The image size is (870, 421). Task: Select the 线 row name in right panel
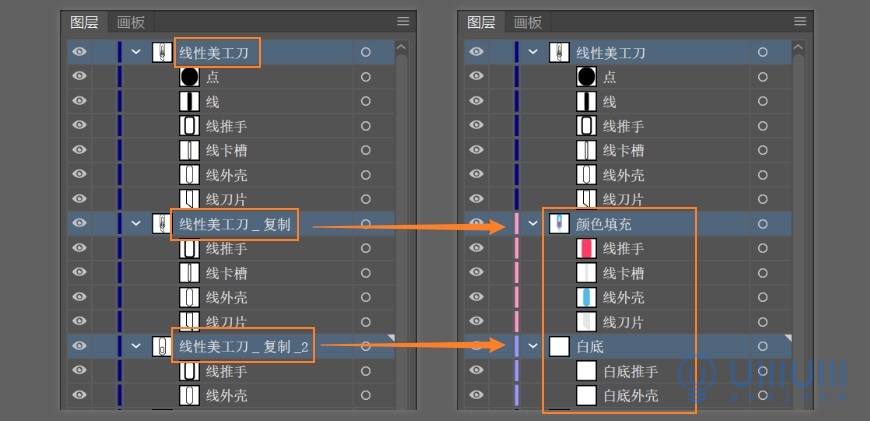point(610,102)
